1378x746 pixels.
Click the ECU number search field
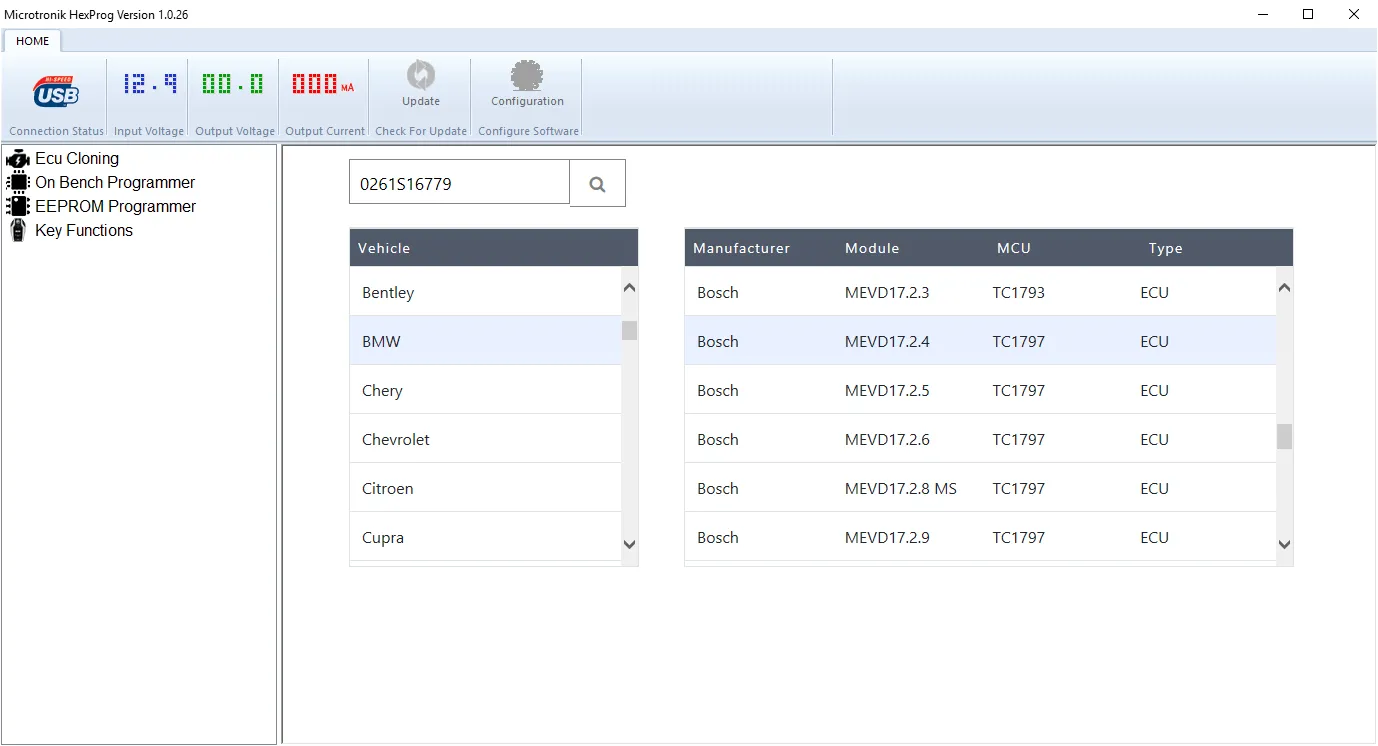click(459, 184)
